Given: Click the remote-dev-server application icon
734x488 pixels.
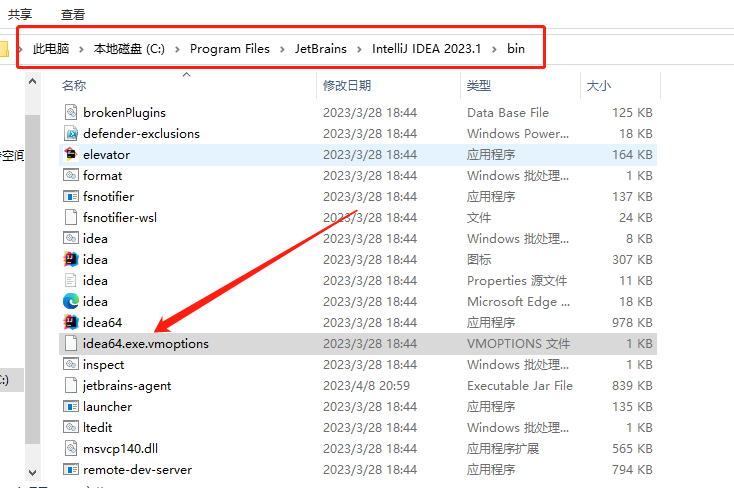Looking at the screenshot, I should point(71,469).
